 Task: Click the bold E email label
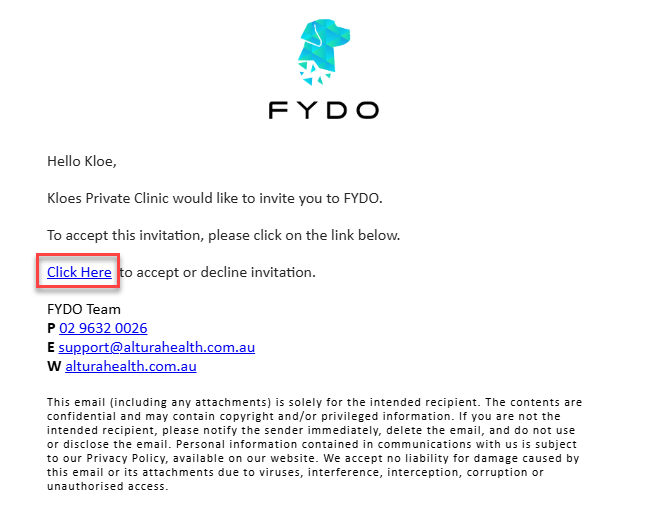click(x=51, y=347)
